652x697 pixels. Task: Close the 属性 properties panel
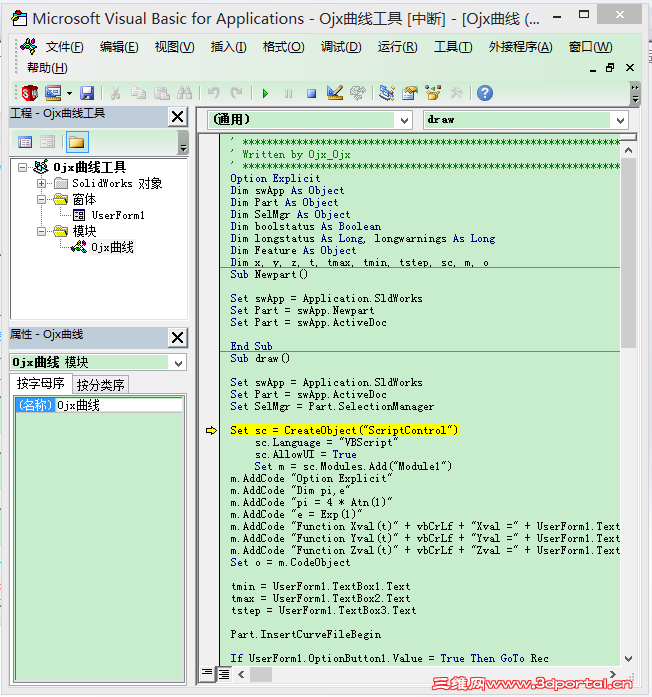point(178,338)
